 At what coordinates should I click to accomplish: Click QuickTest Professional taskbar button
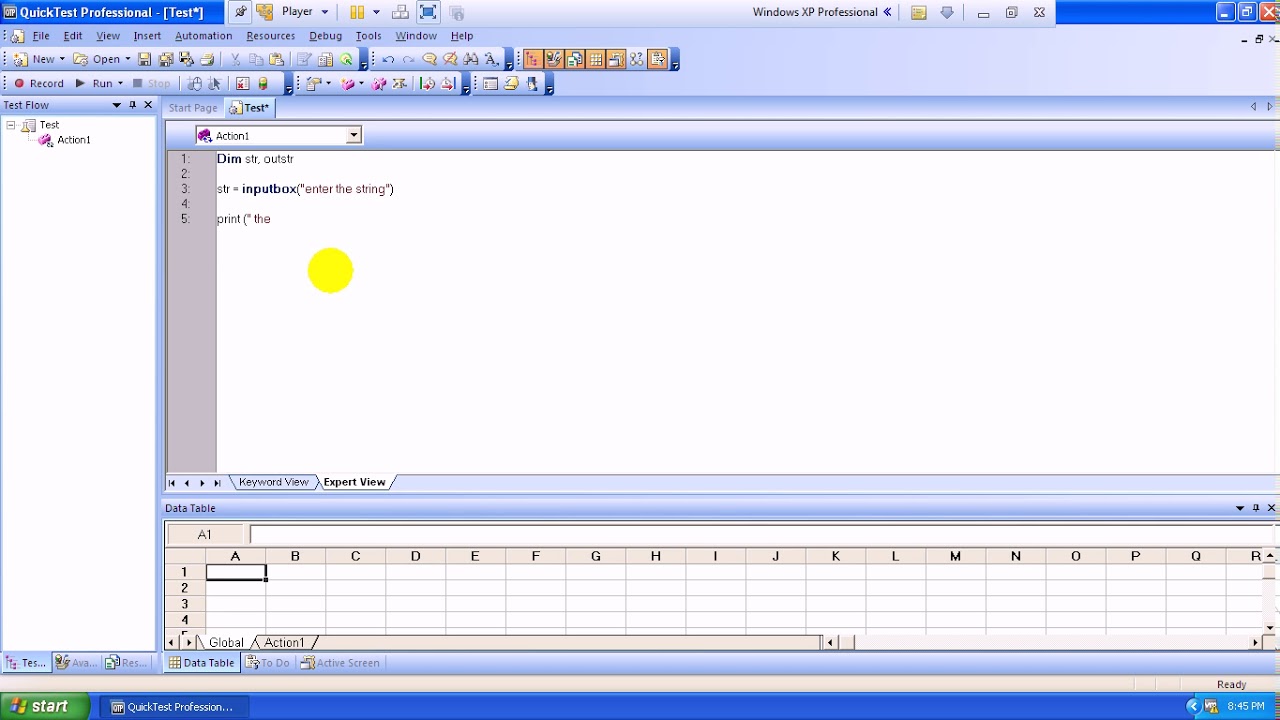(x=172, y=707)
